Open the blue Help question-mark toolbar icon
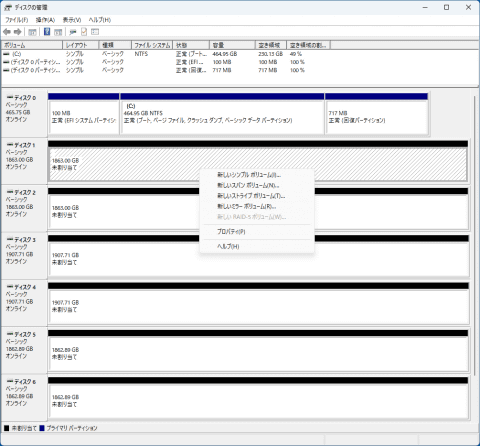 click(x=47, y=32)
